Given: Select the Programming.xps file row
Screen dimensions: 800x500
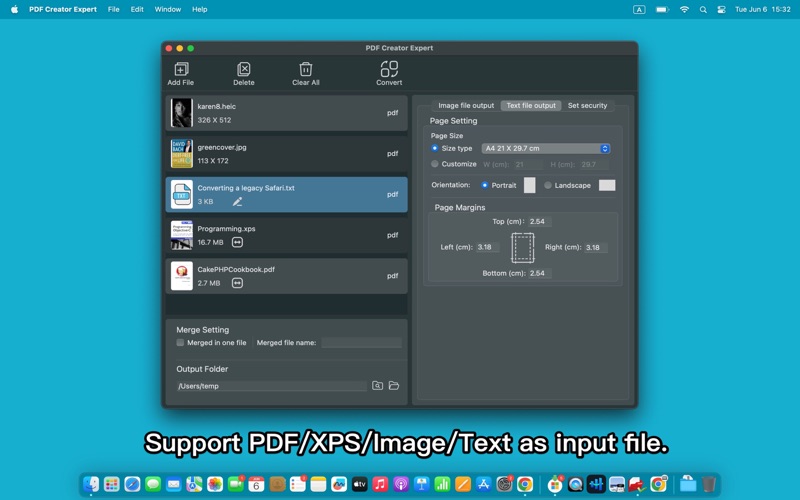Looking at the screenshot, I should tap(287, 235).
